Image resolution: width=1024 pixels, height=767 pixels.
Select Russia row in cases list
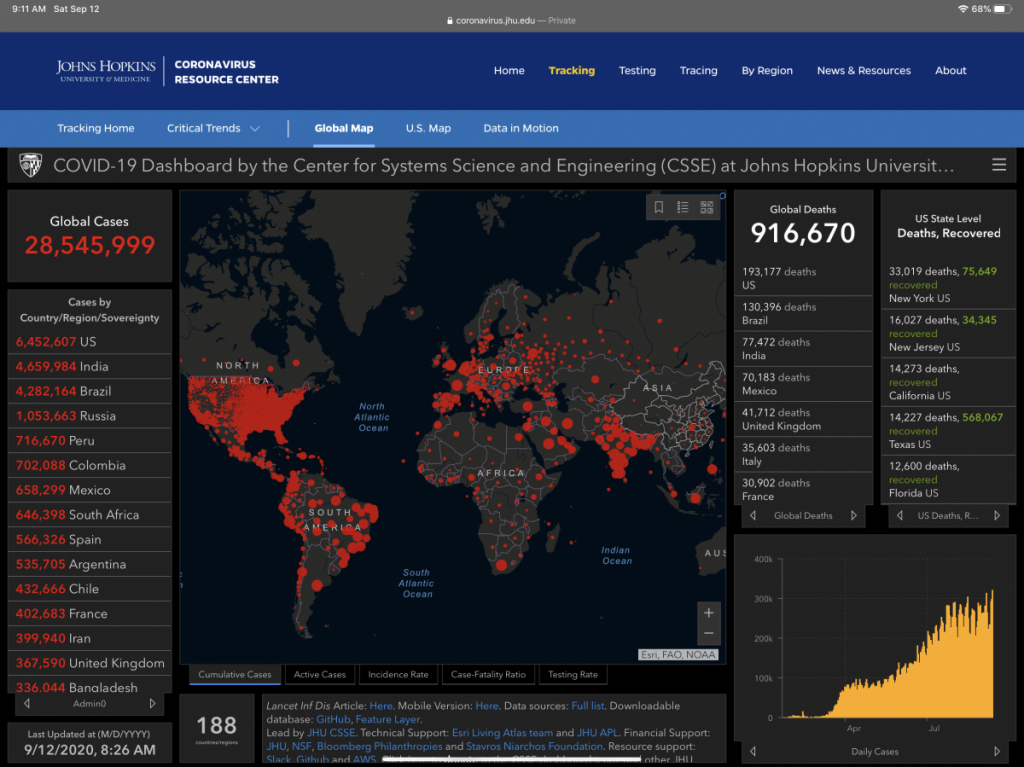(x=89, y=416)
